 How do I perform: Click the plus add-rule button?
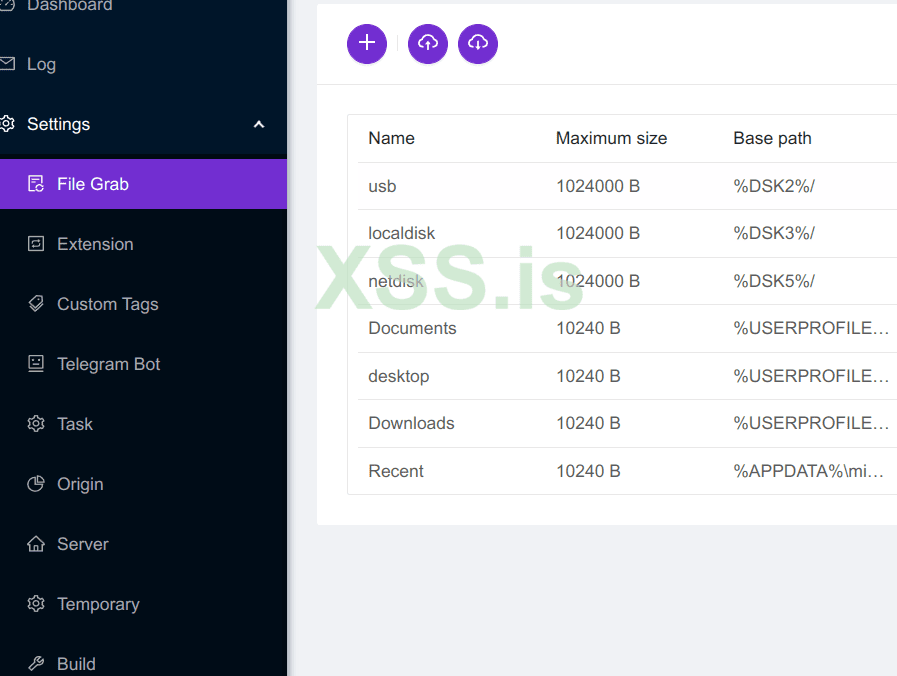[x=367, y=43]
